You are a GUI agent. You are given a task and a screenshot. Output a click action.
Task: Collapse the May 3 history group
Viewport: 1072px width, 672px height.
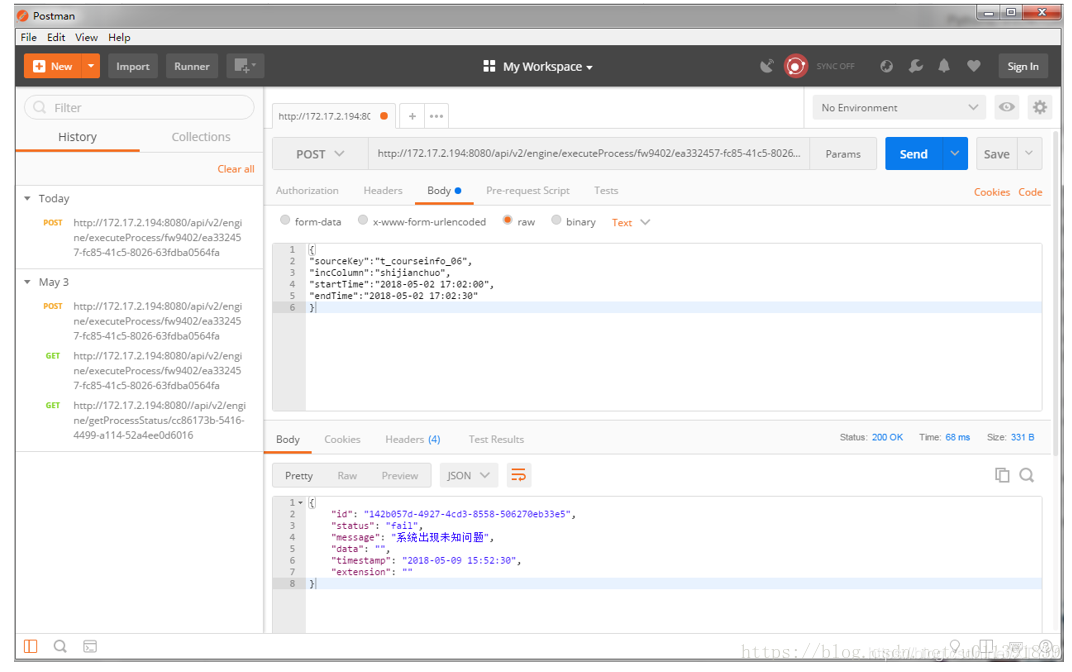(x=27, y=282)
